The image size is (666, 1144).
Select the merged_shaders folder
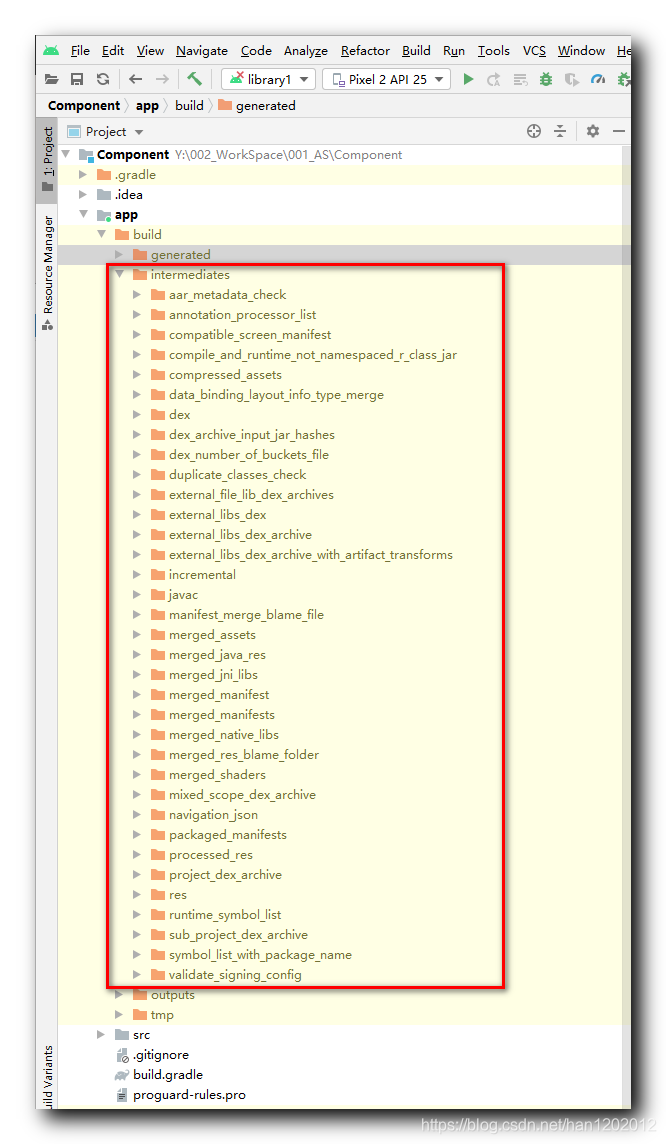pyautogui.click(x=217, y=775)
